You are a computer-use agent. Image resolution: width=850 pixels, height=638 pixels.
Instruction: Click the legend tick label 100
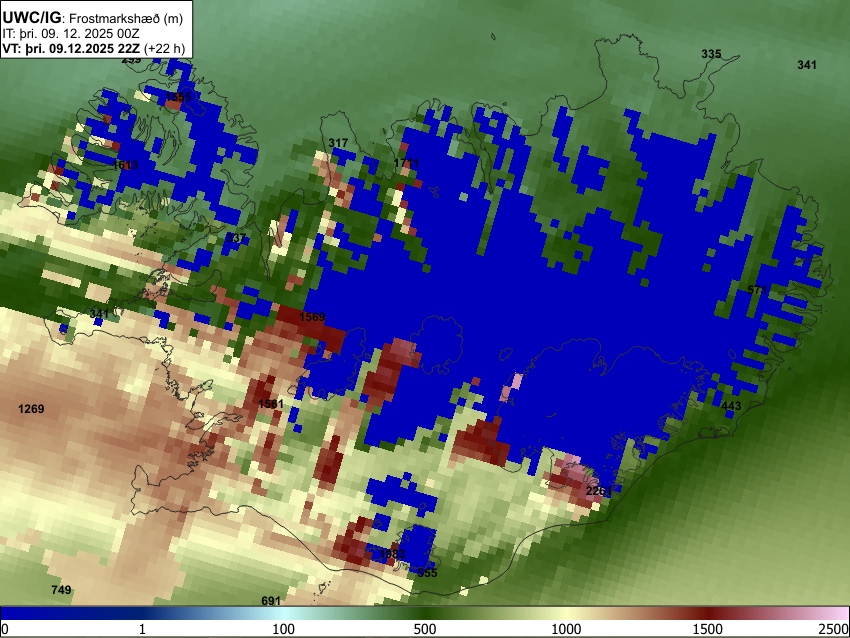284,629
